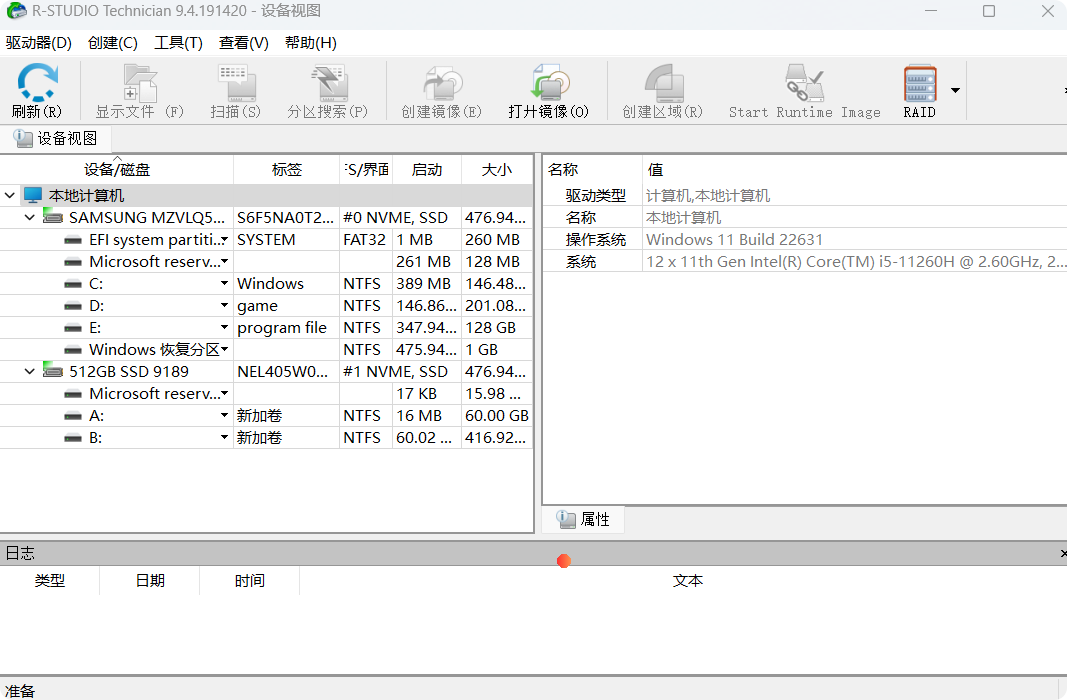Screen dimensions: 1067x700
Task: Click the Windows 恢复分区 partition icon
Action: click(73, 350)
